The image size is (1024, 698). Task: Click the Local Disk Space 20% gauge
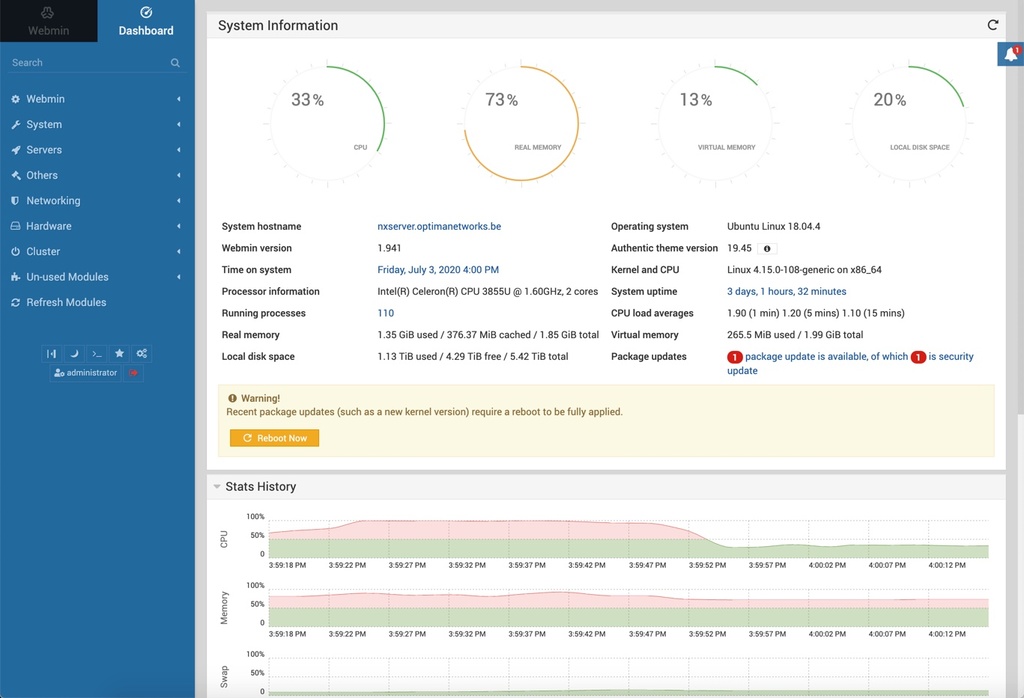pyautogui.click(x=910, y=123)
